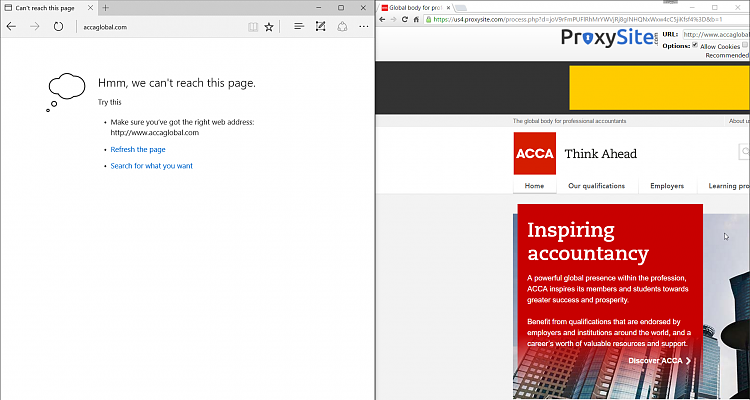The width and height of the screenshot is (750, 400).
Task: Click 'Think Ahead' tagline text
Action: (601, 154)
